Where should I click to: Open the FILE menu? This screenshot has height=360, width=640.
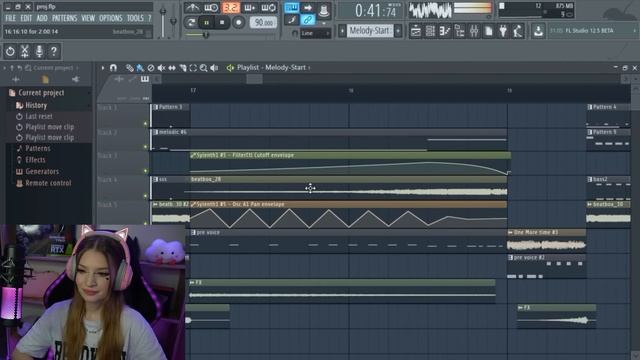point(10,18)
